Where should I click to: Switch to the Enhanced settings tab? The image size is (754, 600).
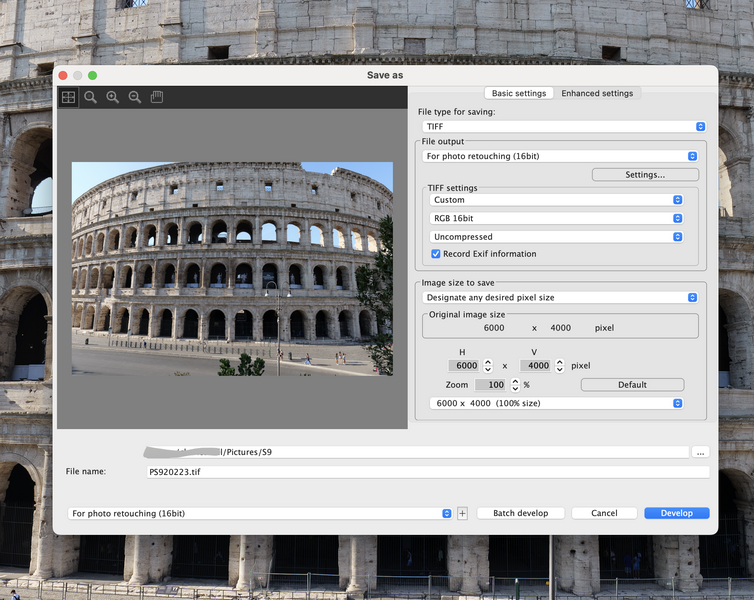point(597,93)
